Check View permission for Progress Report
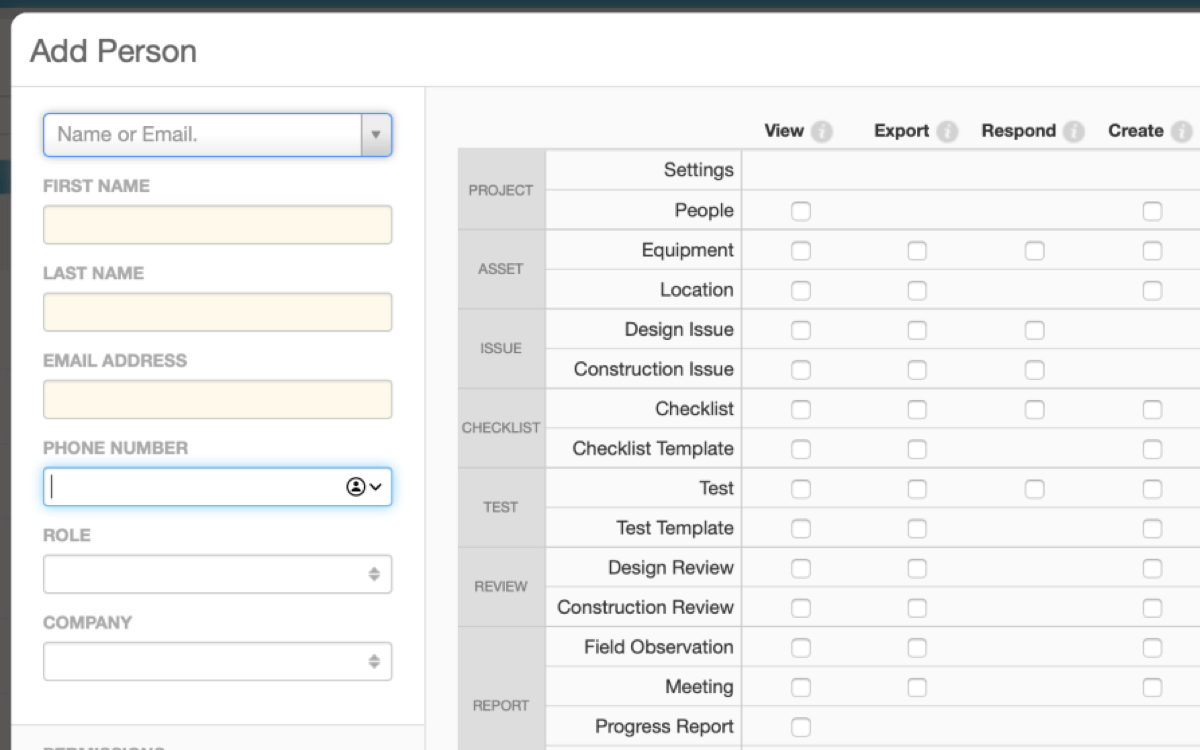The image size is (1200, 750). point(801,727)
